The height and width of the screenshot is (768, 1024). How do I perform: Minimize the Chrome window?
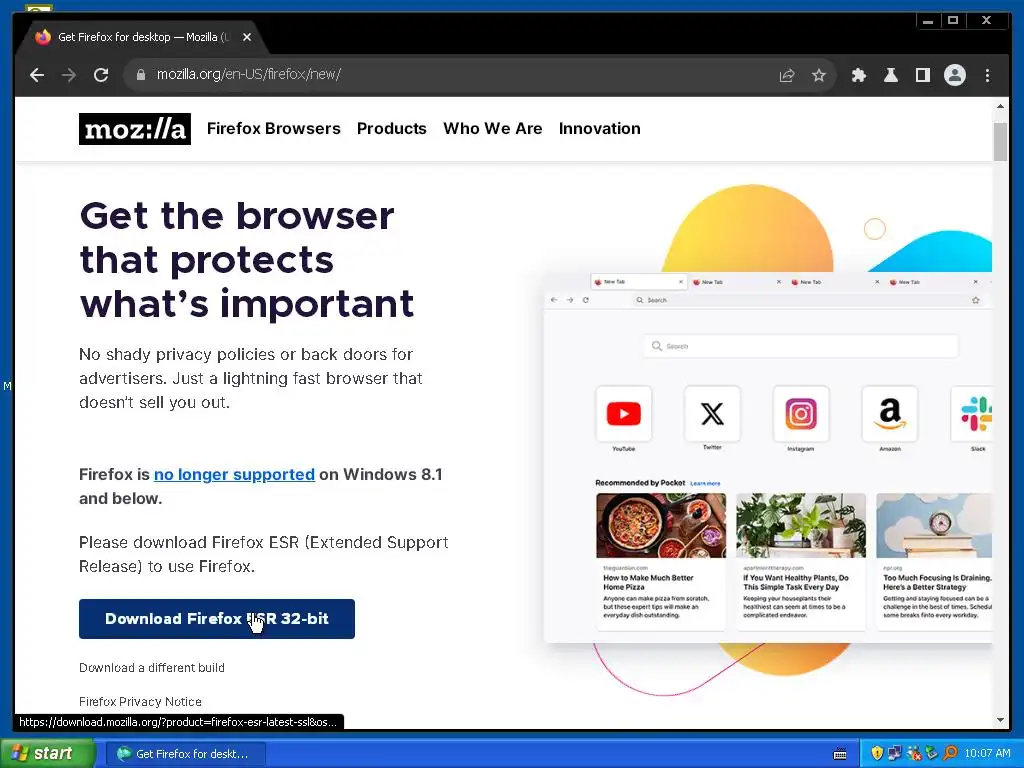(x=927, y=21)
